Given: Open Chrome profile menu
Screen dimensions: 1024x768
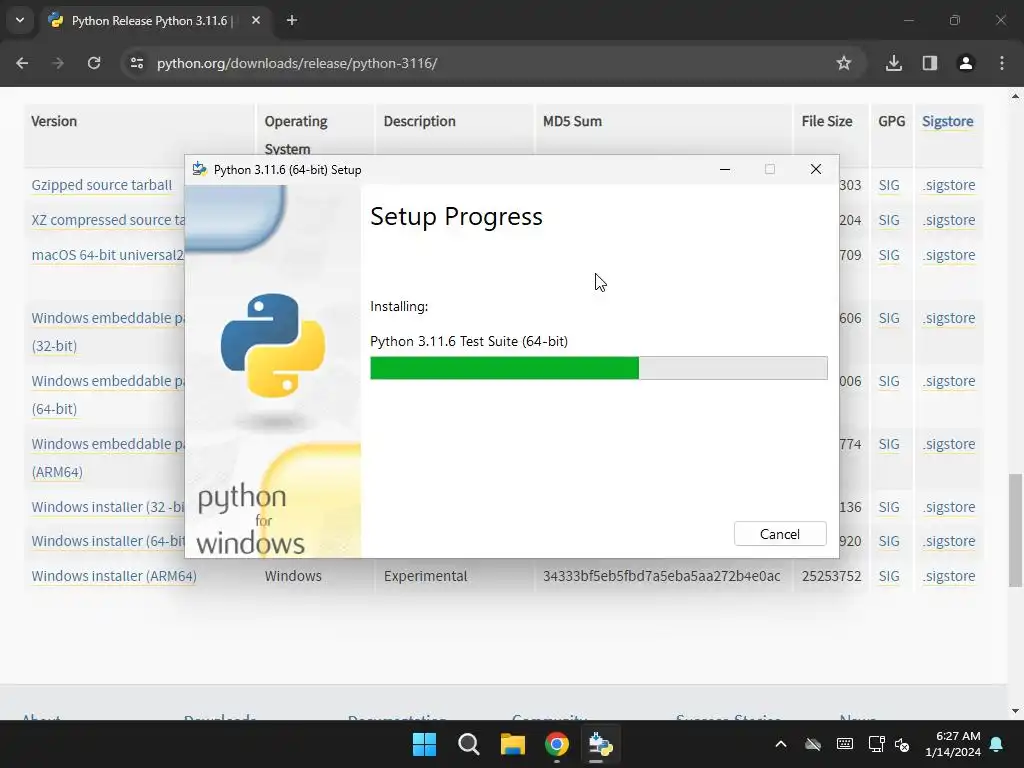Looking at the screenshot, I should [965, 63].
